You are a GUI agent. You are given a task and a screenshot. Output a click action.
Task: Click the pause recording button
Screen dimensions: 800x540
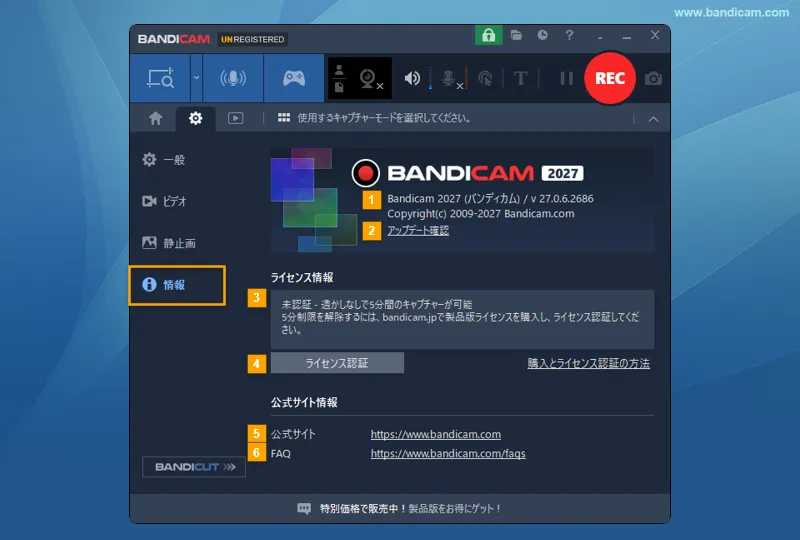566,79
